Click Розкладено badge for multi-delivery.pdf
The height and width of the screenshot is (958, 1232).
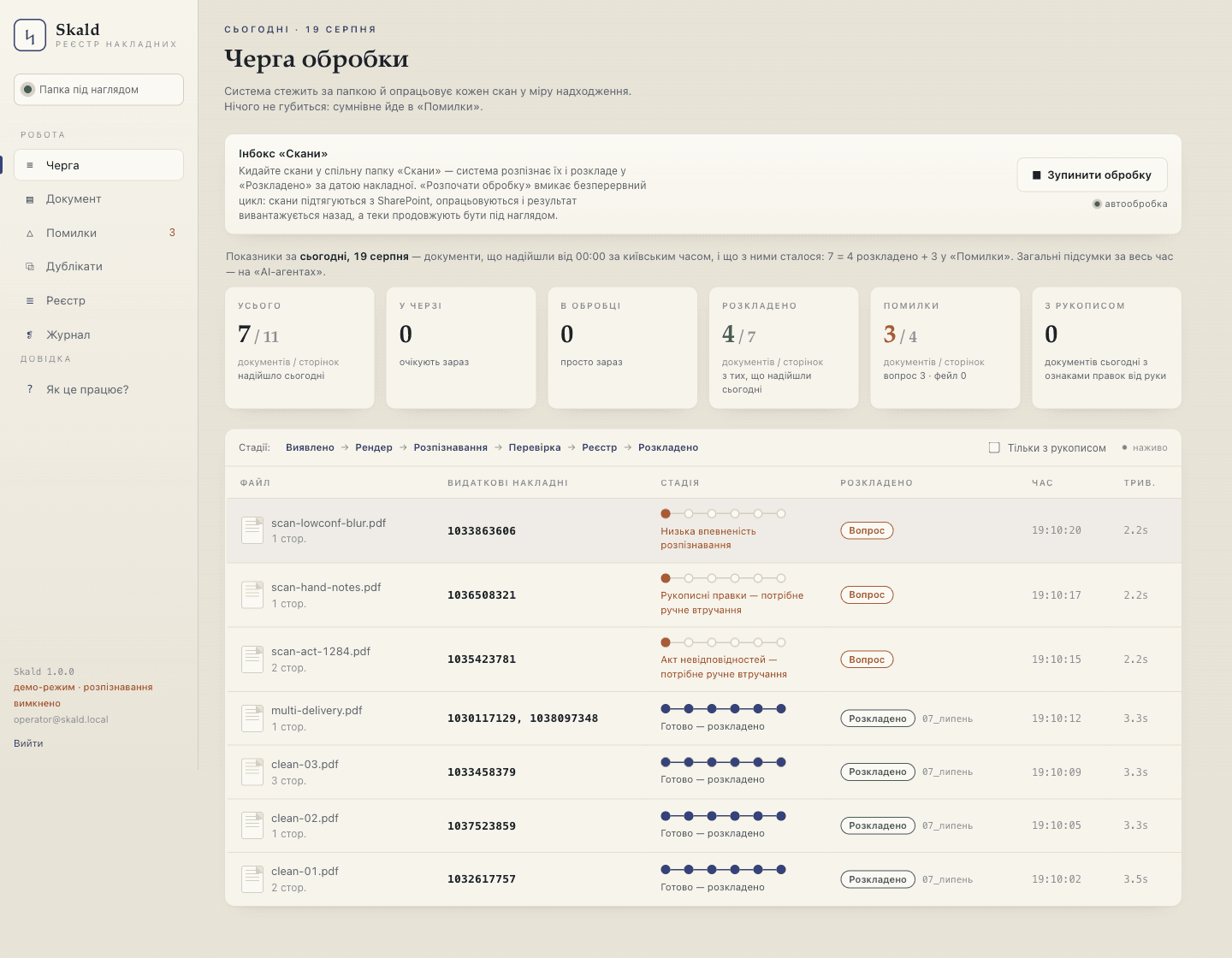coord(878,718)
